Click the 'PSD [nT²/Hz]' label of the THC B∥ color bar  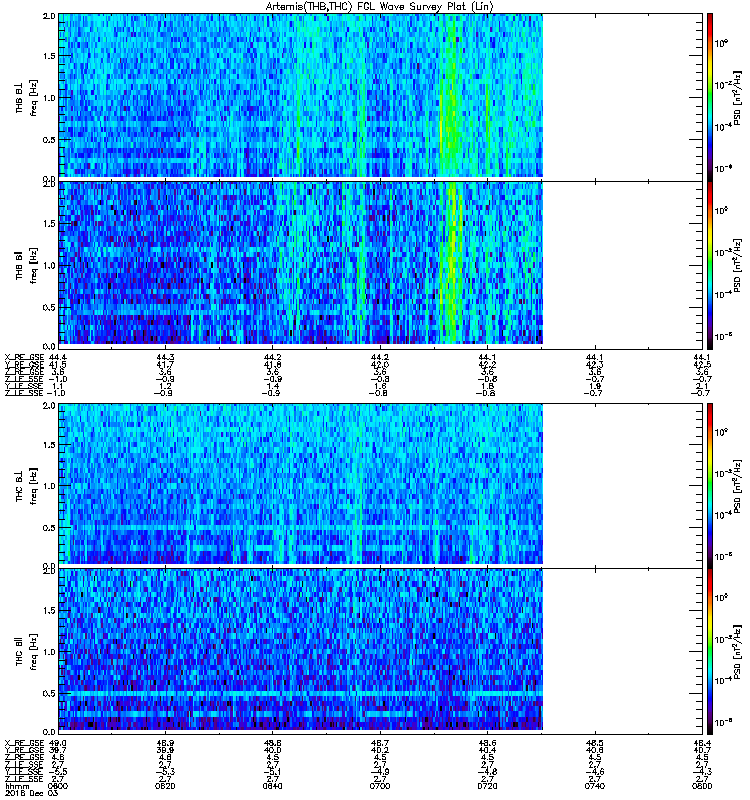[x=737, y=652]
